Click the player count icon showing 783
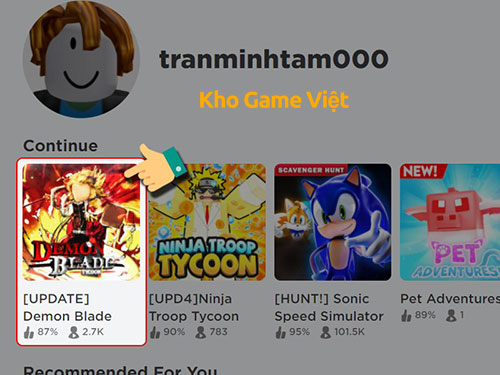Viewport: 500px width, 375px height. pos(200,332)
